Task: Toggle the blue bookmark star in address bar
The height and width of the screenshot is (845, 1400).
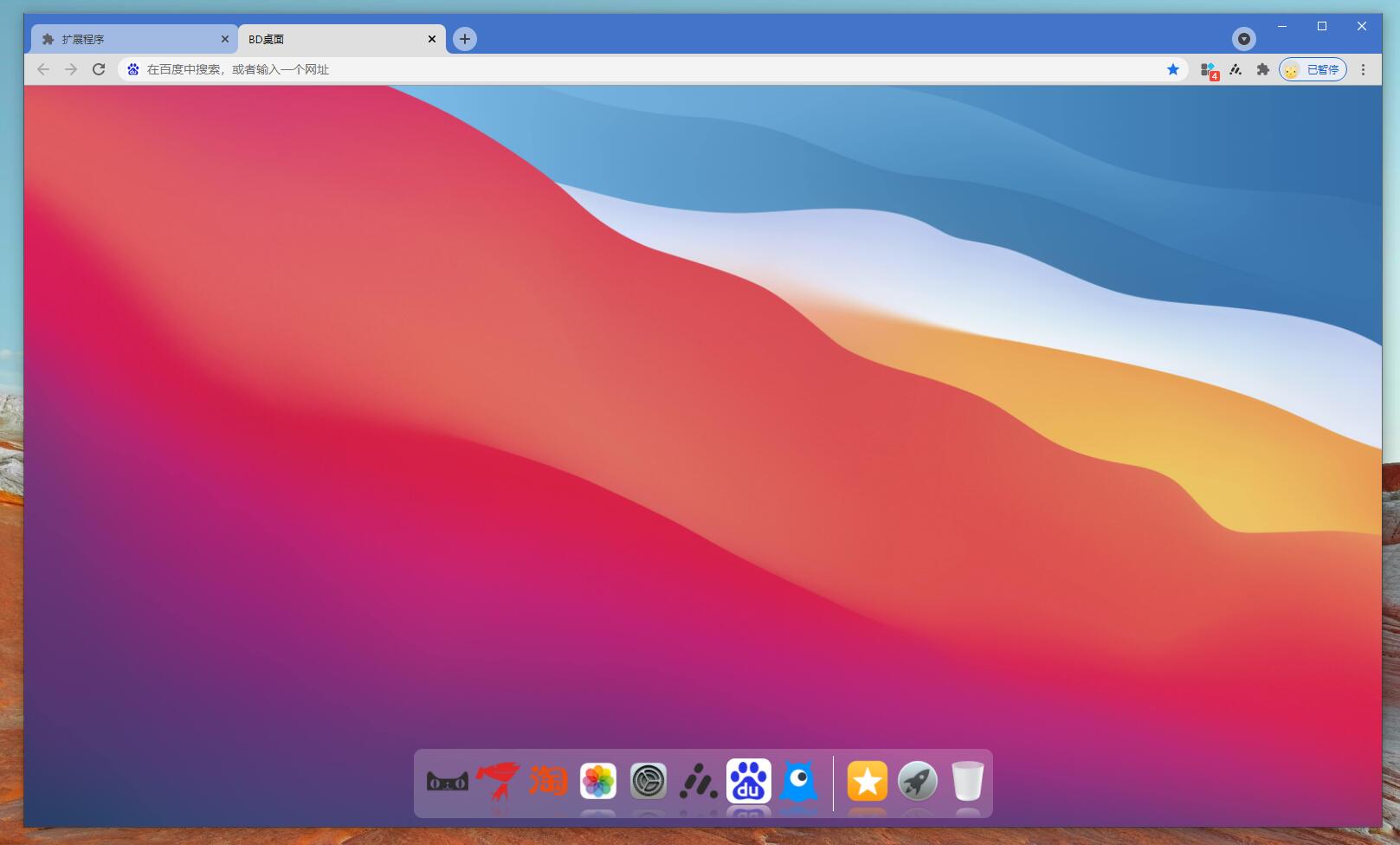Action: point(1173,69)
